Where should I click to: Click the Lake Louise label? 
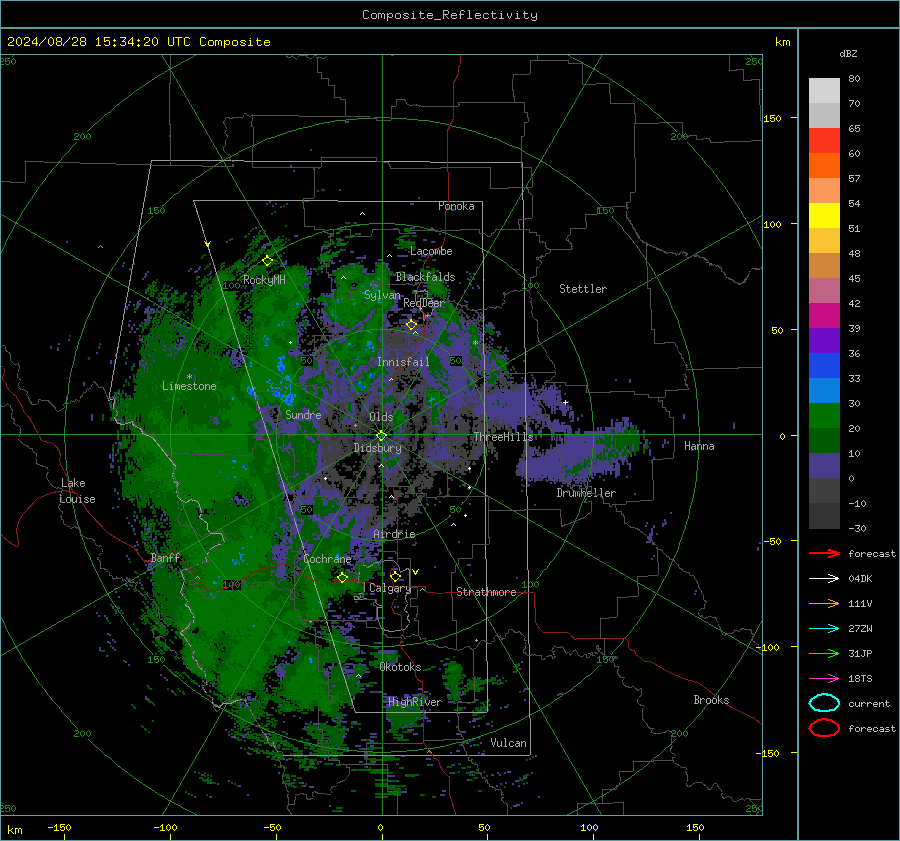point(77,491)
